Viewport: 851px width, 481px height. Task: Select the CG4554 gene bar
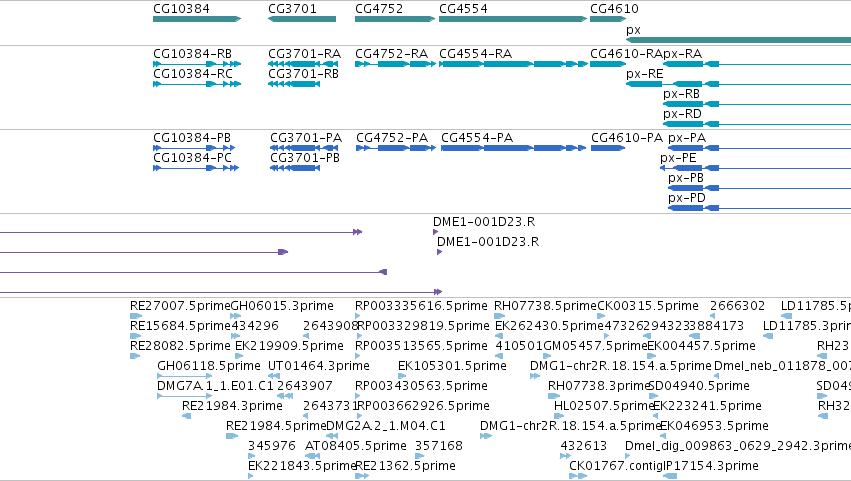coord(513,19)
